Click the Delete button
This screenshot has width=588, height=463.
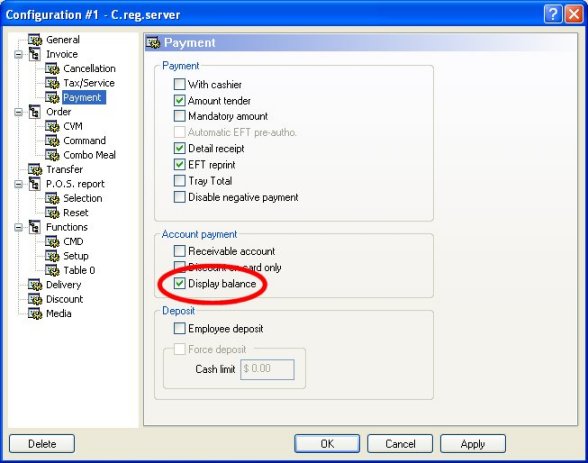click(42, 444)
